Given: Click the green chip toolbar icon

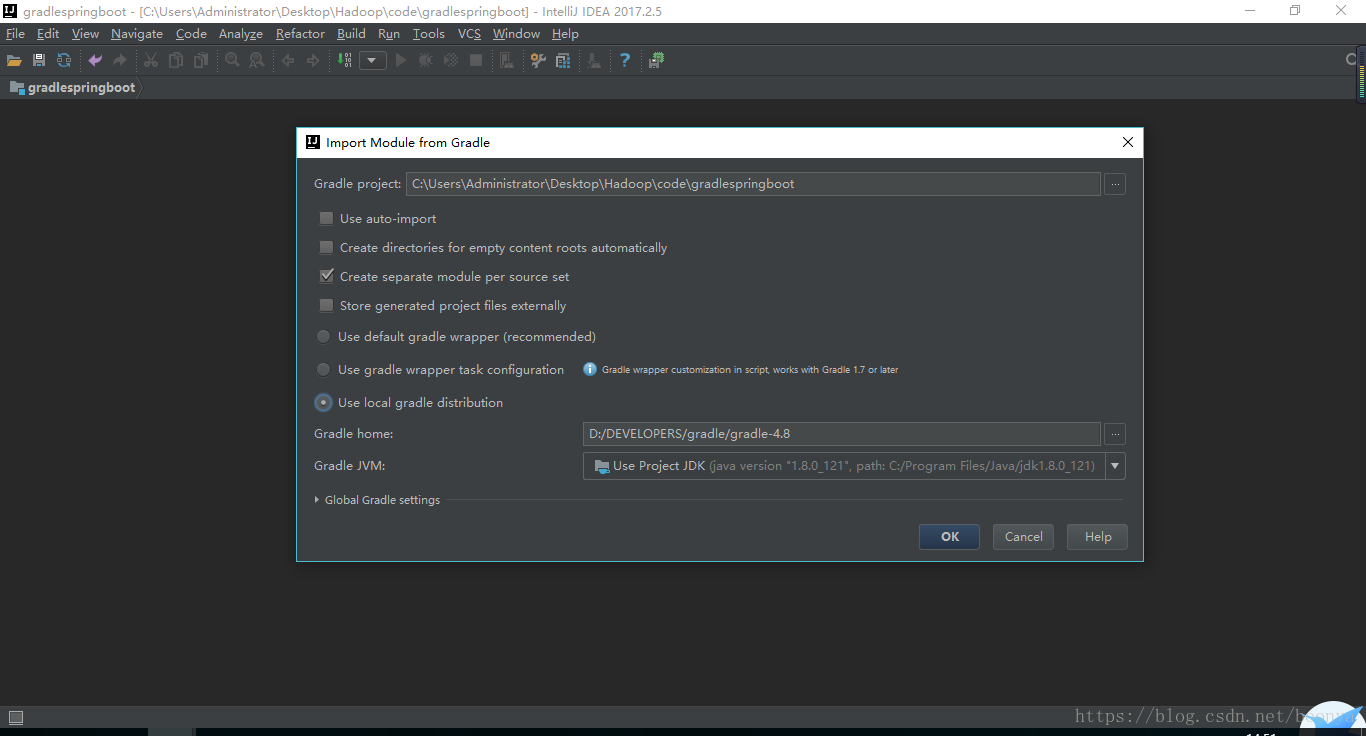Looking at the screenshot, I should pyautogui.click(x=656, y=61).
